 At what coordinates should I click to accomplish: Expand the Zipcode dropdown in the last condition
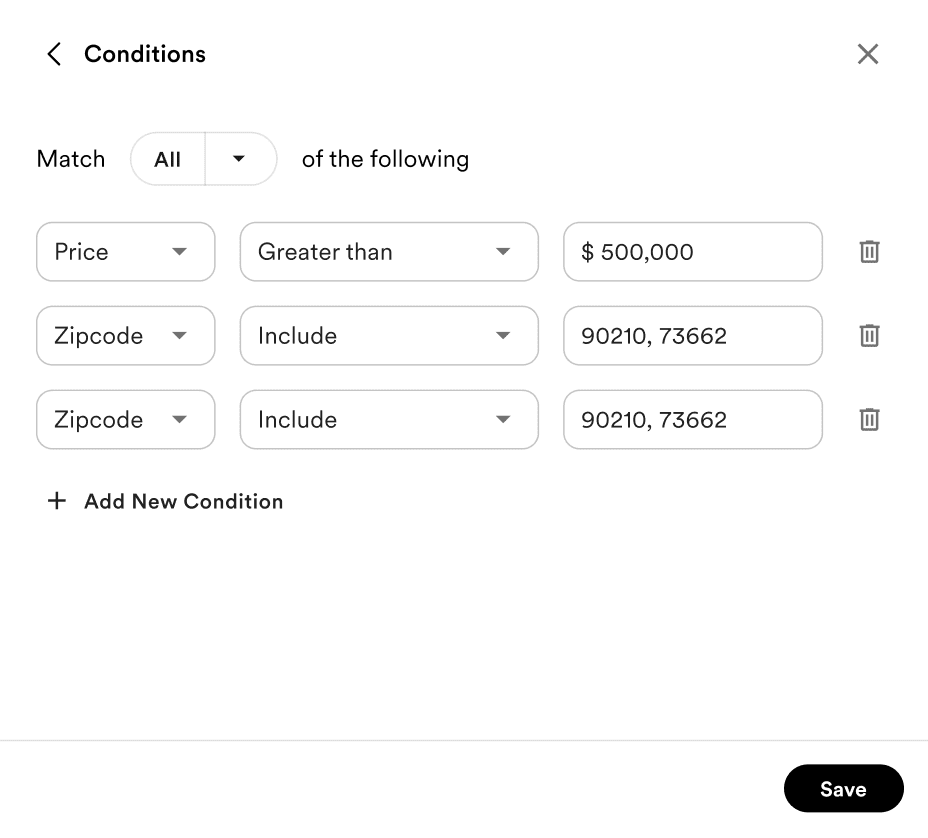click(126, 420)
